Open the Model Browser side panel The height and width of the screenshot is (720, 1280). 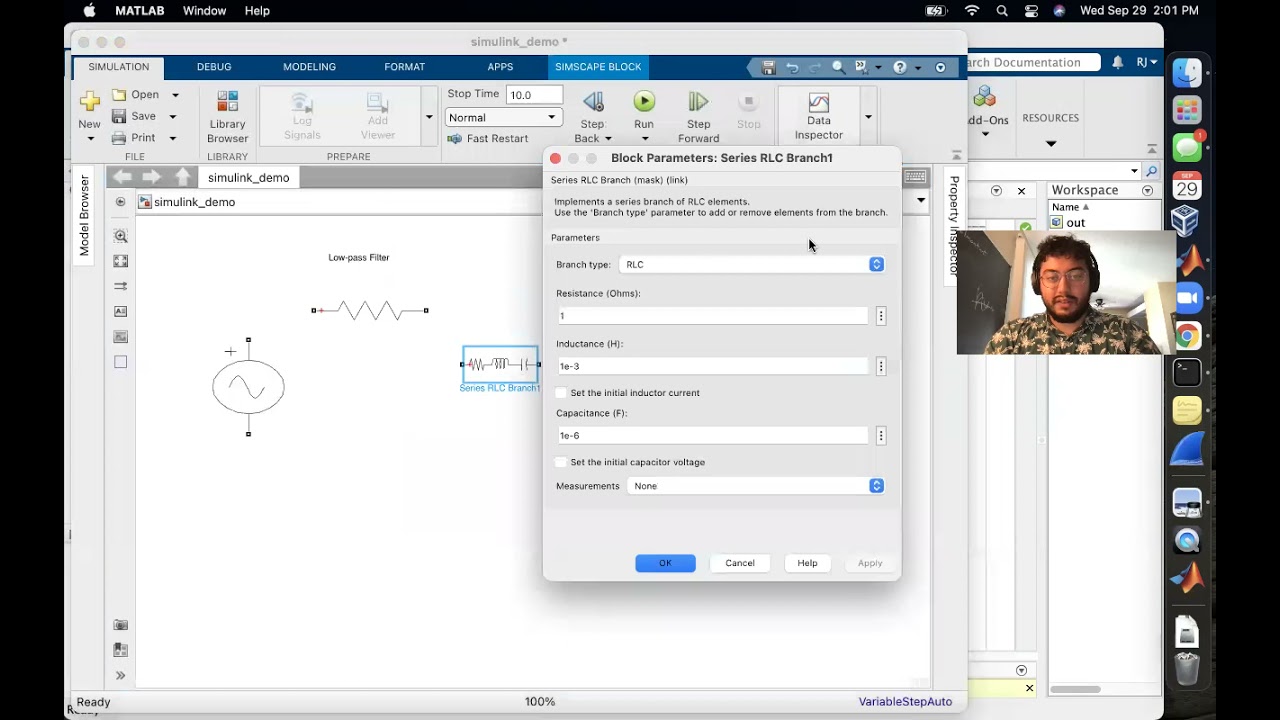85,214
